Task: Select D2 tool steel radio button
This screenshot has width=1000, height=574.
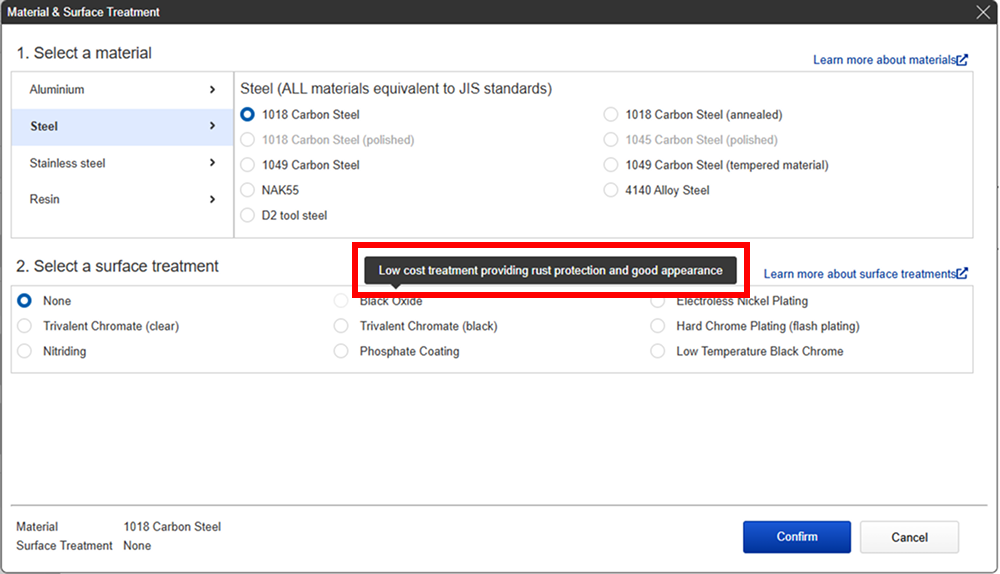Action: click(248, 215)
